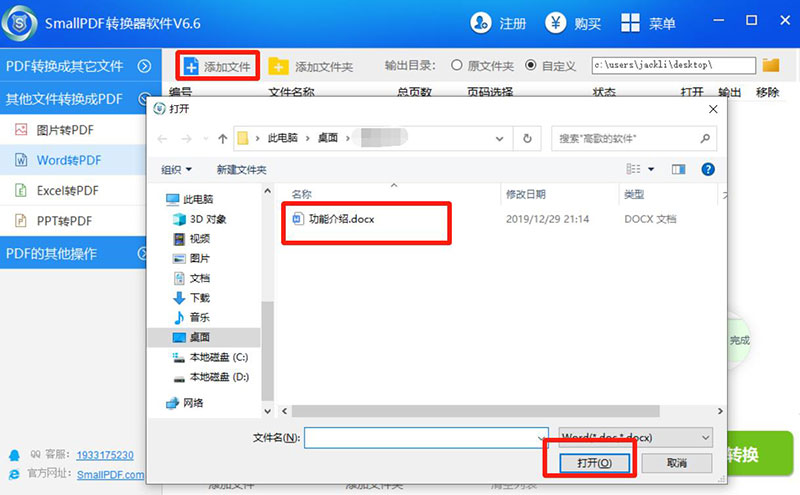The height and width of the screenshot is (495, 800).
Task: Open the 菜单 grid icon
Action: pyautogui.click(x=631, y=22)
